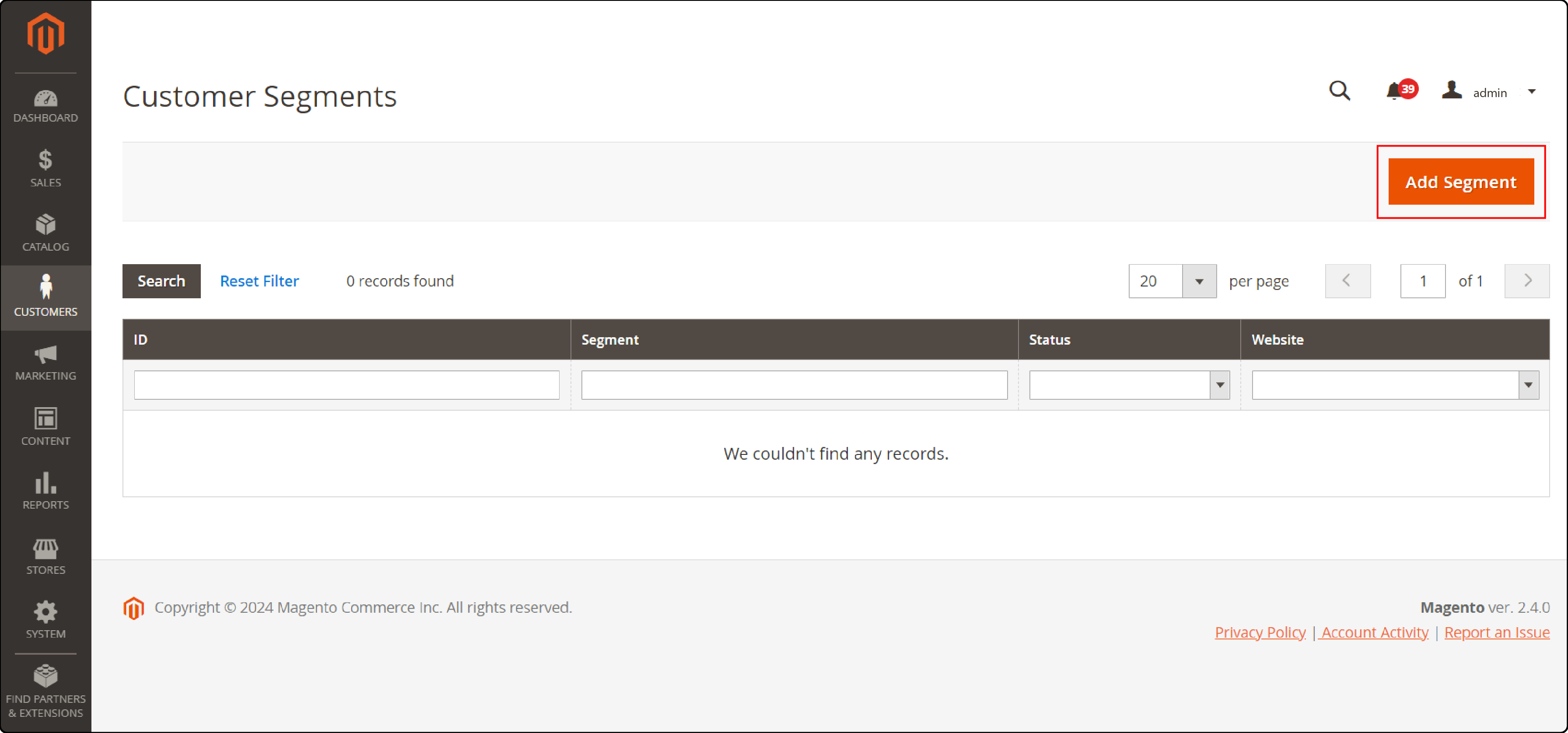Open the Marketing menu
1568x733 pixels.
coord(45,363)
